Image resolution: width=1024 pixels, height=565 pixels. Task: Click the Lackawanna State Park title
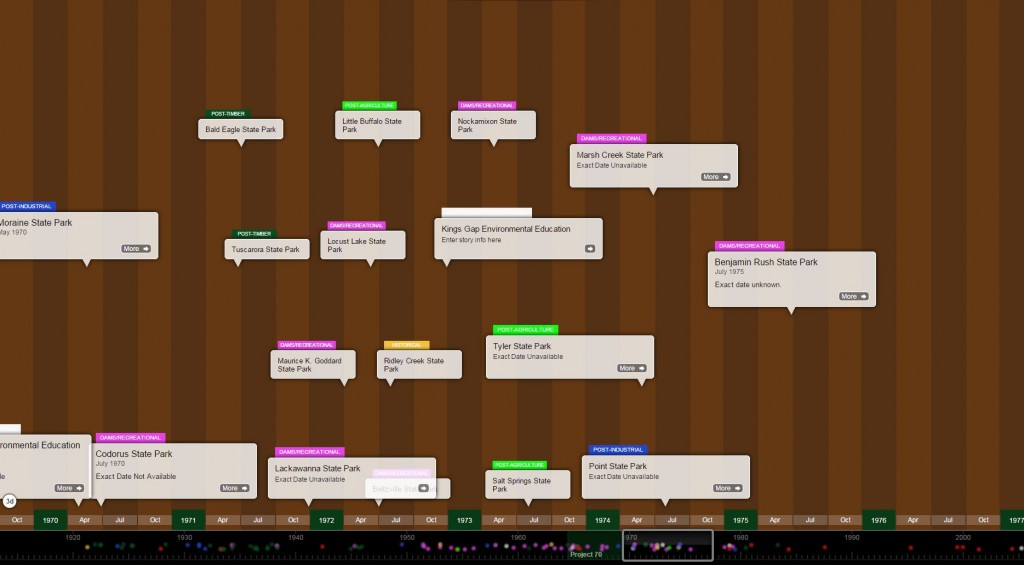pos(317,468)
